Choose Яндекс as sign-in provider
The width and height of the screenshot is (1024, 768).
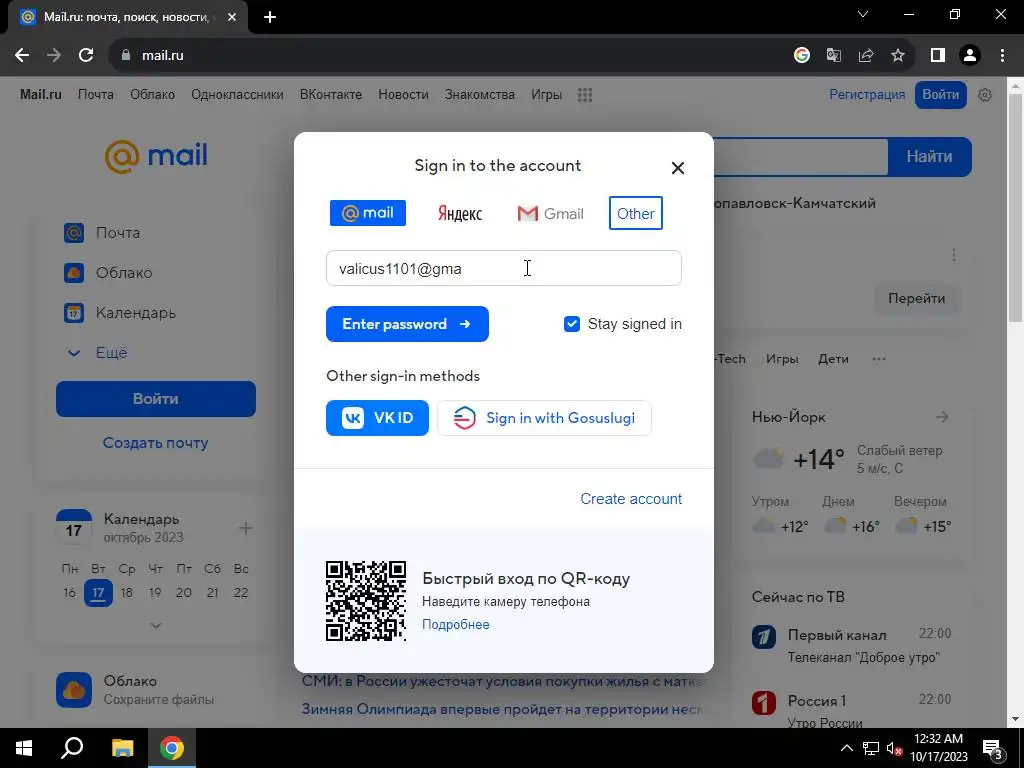pyautogui.click(x=460, y=214)
